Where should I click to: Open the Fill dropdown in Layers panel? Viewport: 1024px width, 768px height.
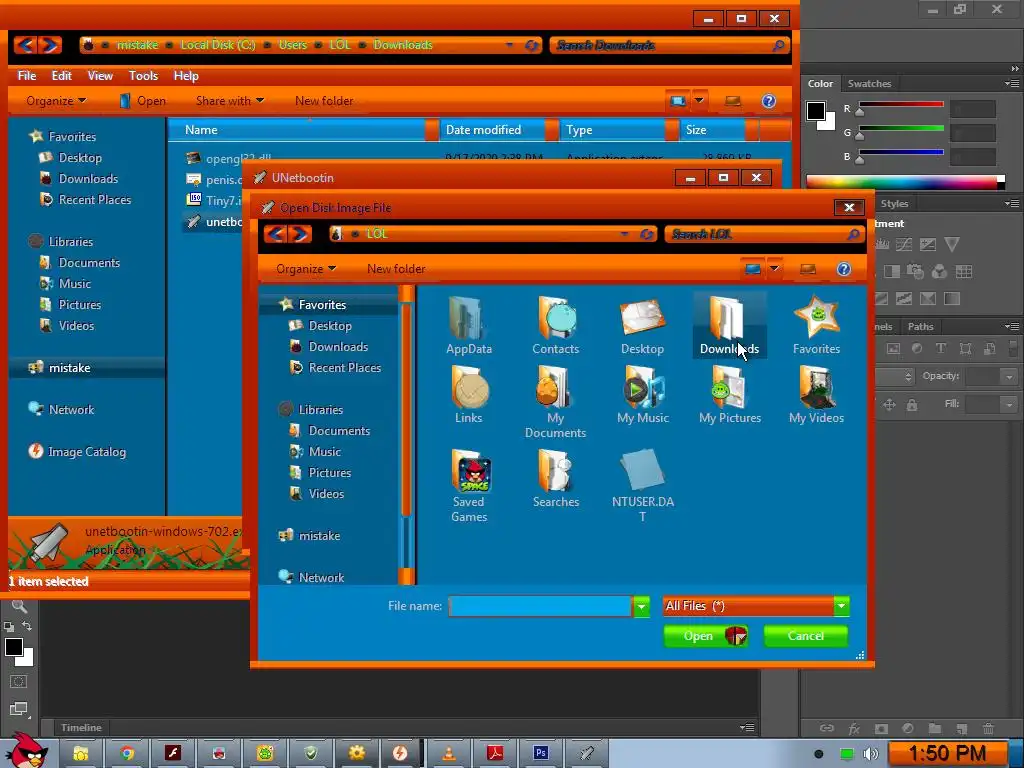point(1009,405)
